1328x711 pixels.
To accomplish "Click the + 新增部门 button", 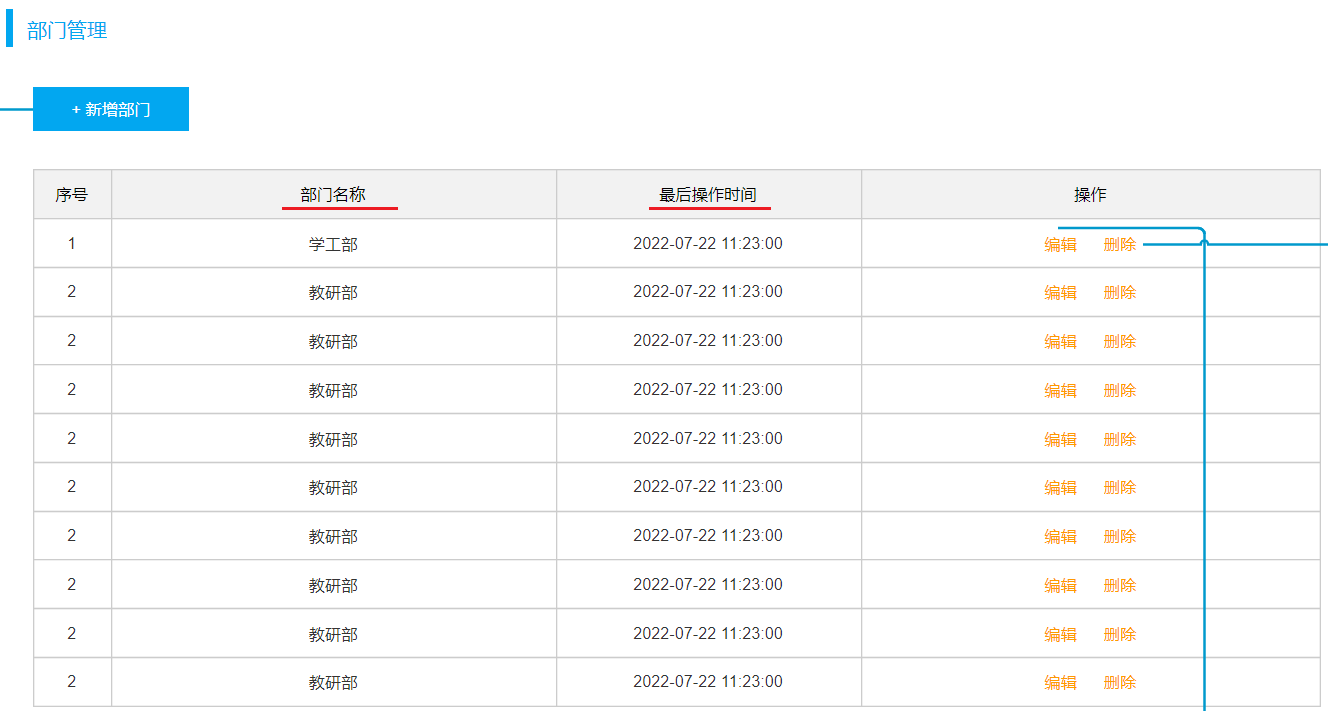I will 111,109.
